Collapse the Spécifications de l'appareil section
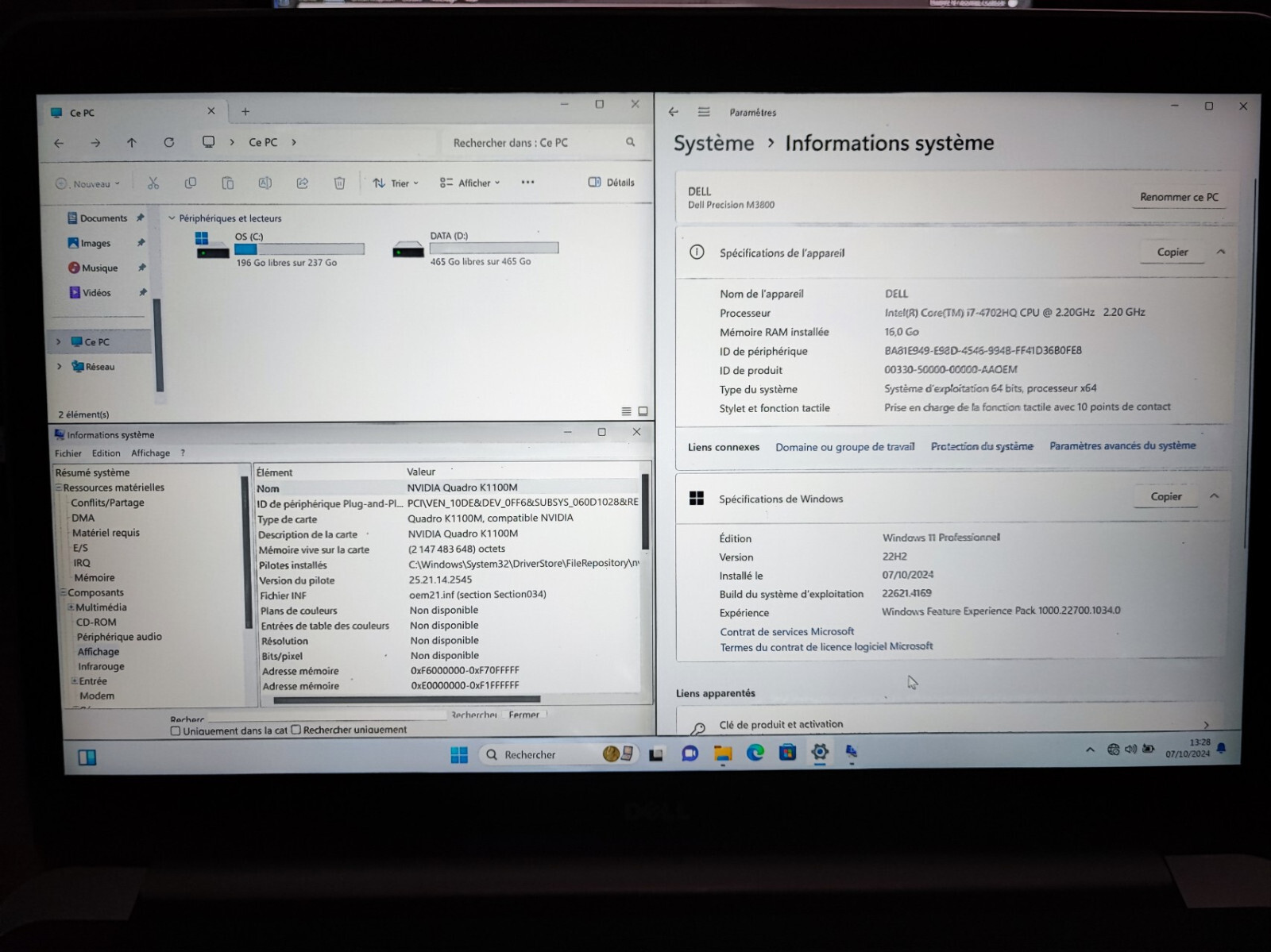The width and height of the screenshot is (1271, 952). tap(1220, 252)
